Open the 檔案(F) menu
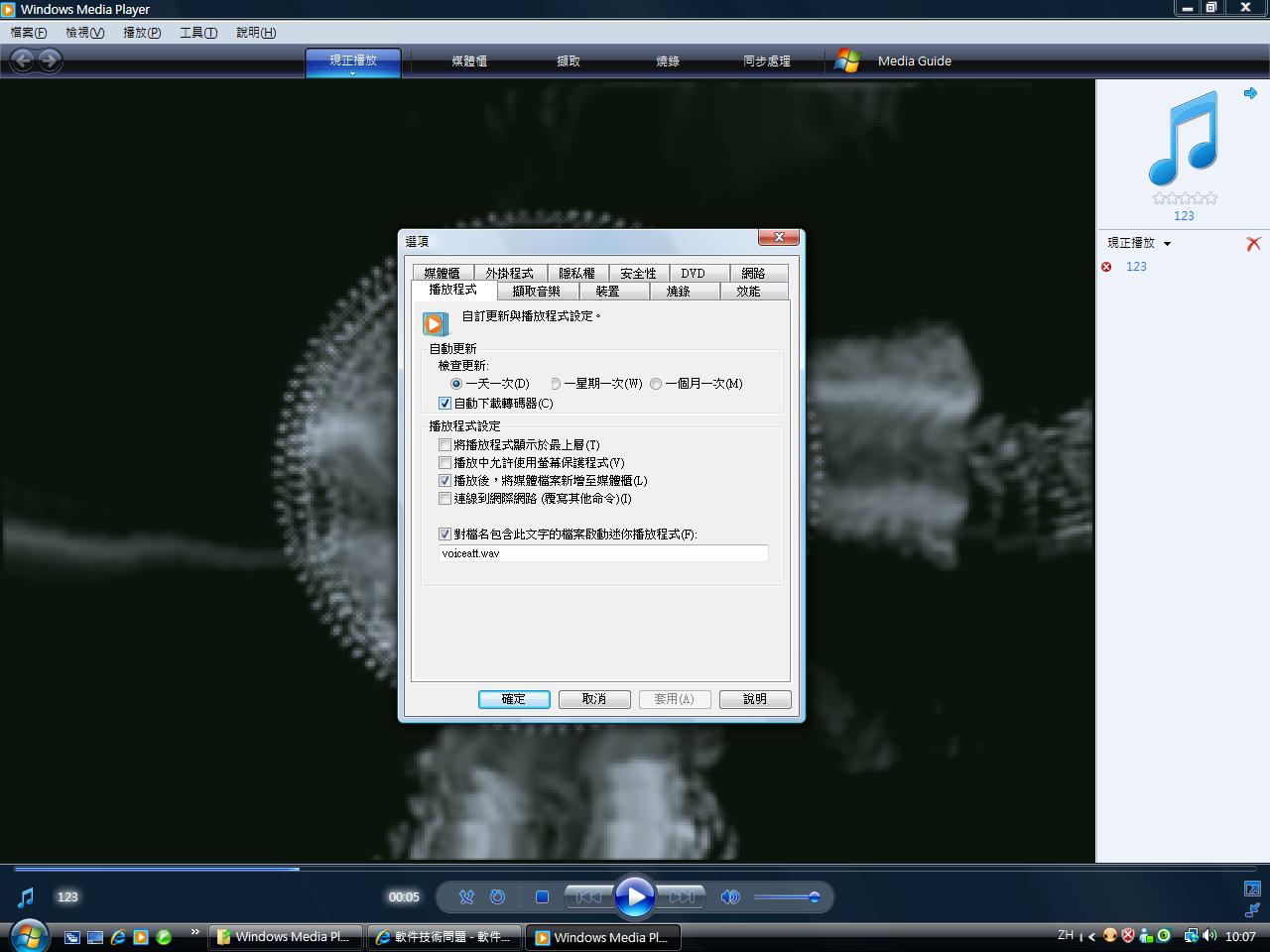This screenshot has height=952, width=1270. [x=29, y=33]
